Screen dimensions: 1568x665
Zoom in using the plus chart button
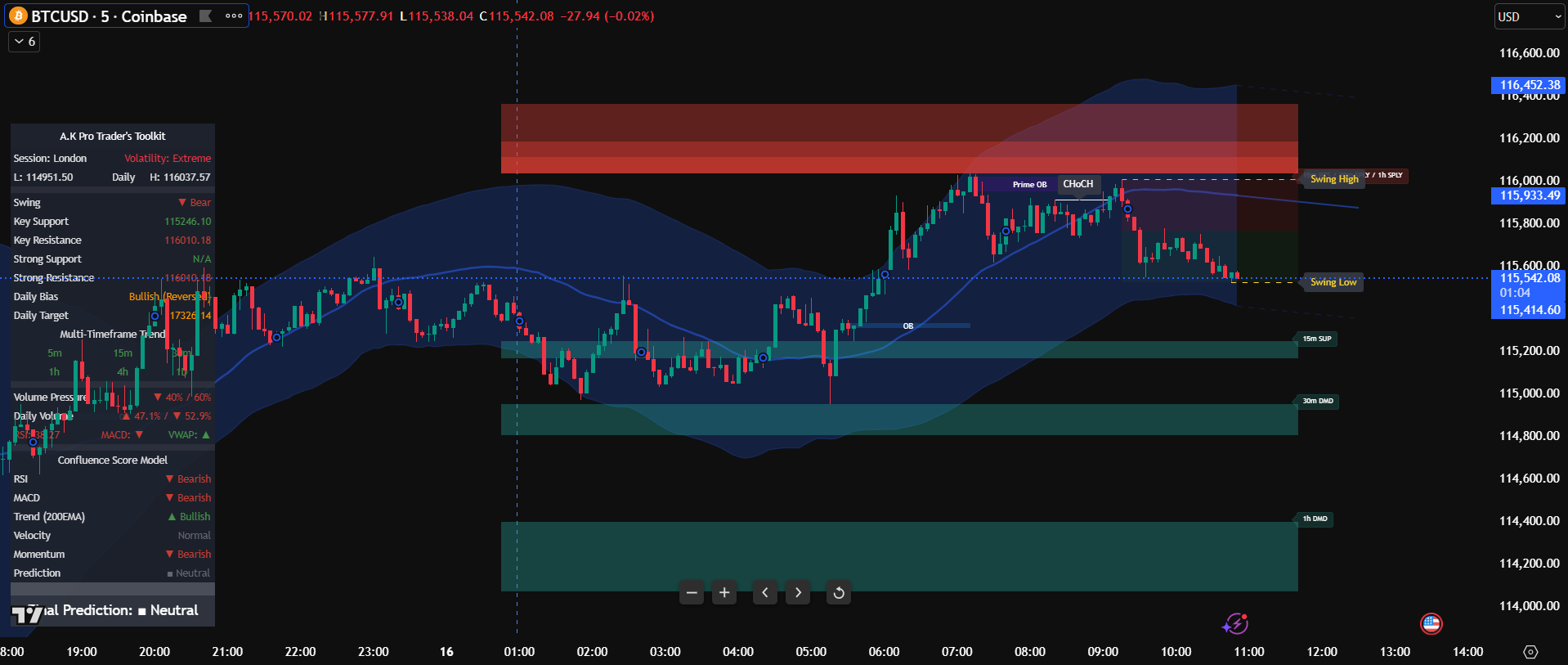pyautogui.click(x=724, y=592)
